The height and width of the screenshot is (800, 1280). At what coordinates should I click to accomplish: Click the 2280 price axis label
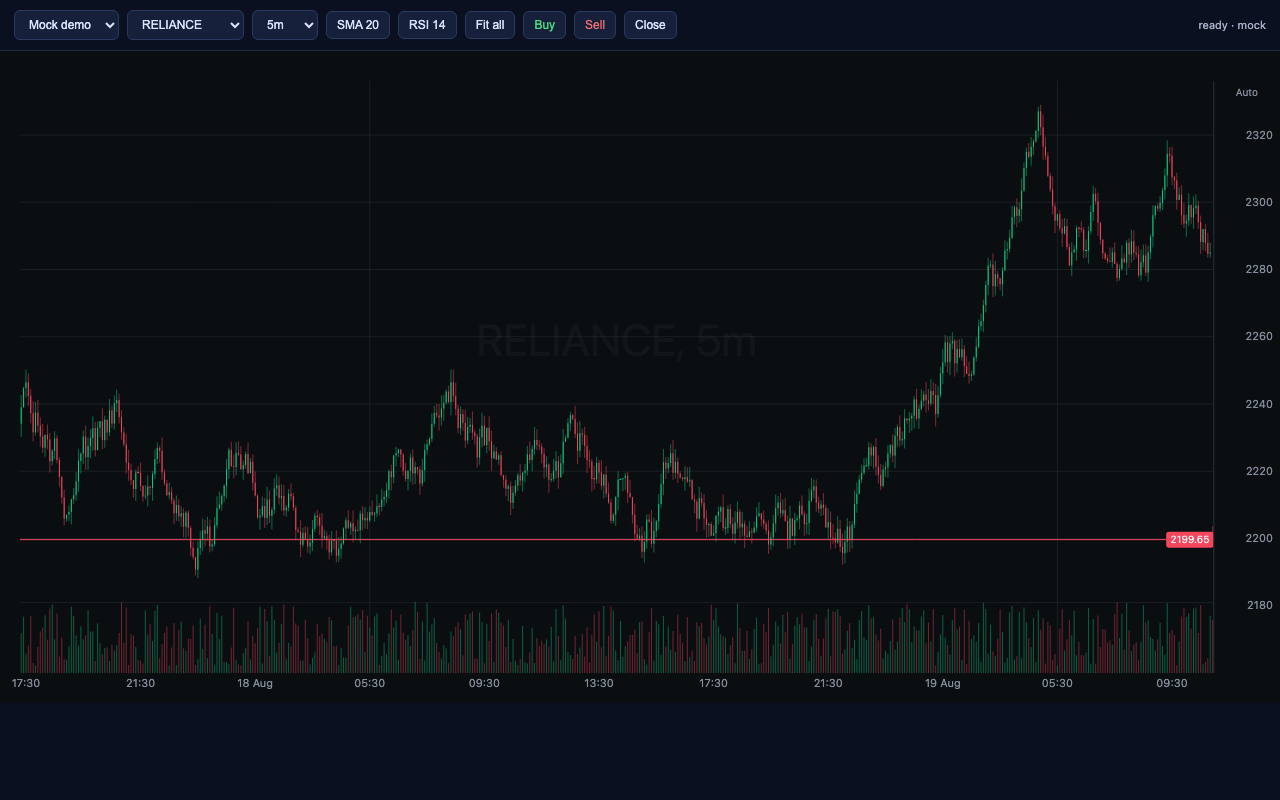(1259, 269)
